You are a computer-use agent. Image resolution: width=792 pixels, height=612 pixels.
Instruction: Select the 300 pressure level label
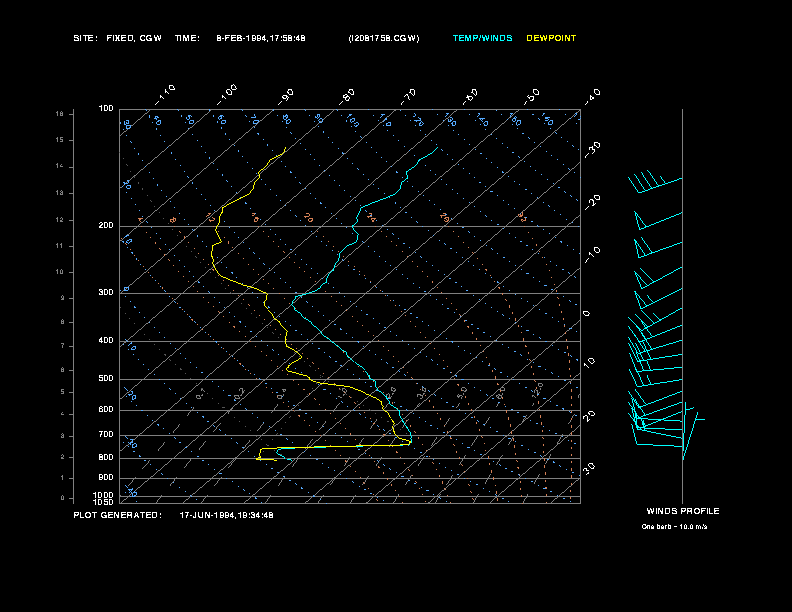[106, 293]
